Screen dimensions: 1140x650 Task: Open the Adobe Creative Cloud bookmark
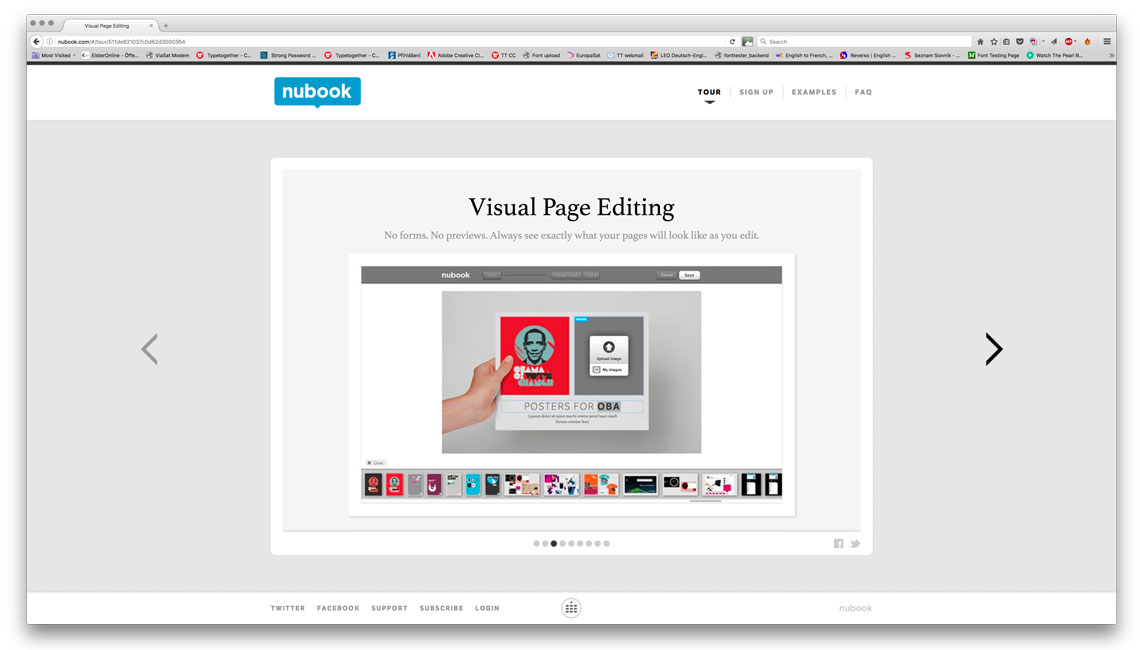[455, 55]
